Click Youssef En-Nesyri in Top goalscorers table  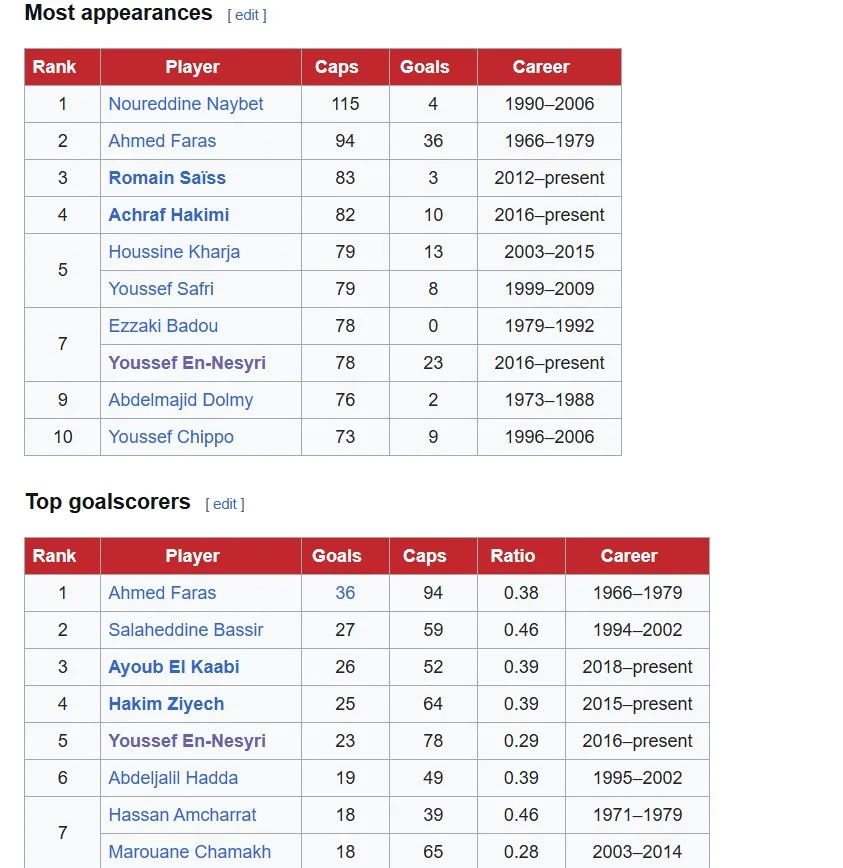pos(187,741)
